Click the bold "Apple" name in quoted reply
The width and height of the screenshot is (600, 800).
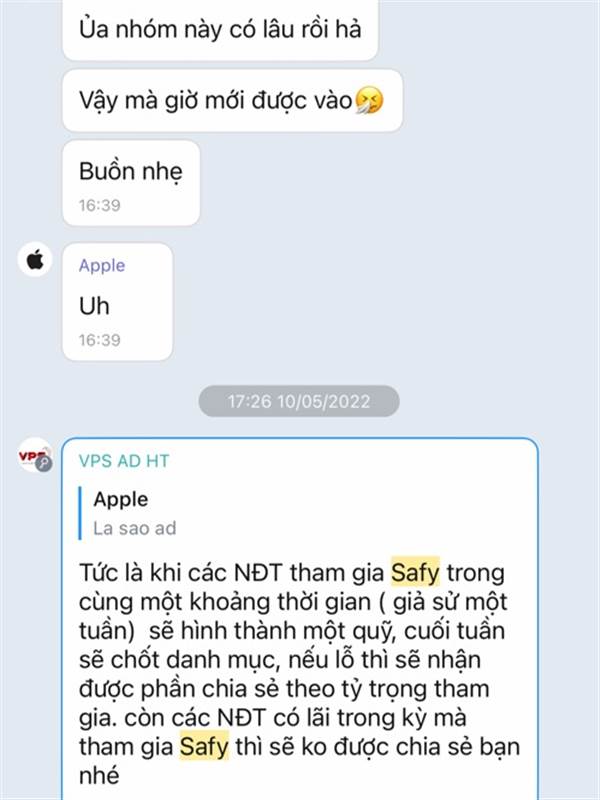click(120, 499)
